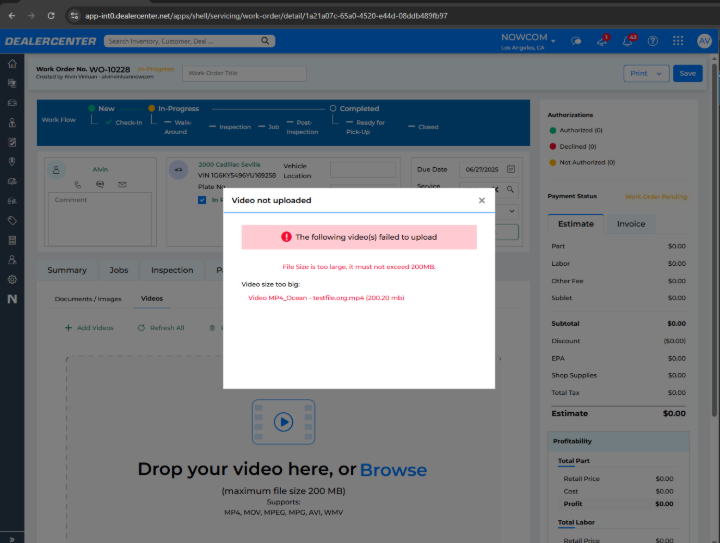Click the browser address bar URL

tap(266, 16)
